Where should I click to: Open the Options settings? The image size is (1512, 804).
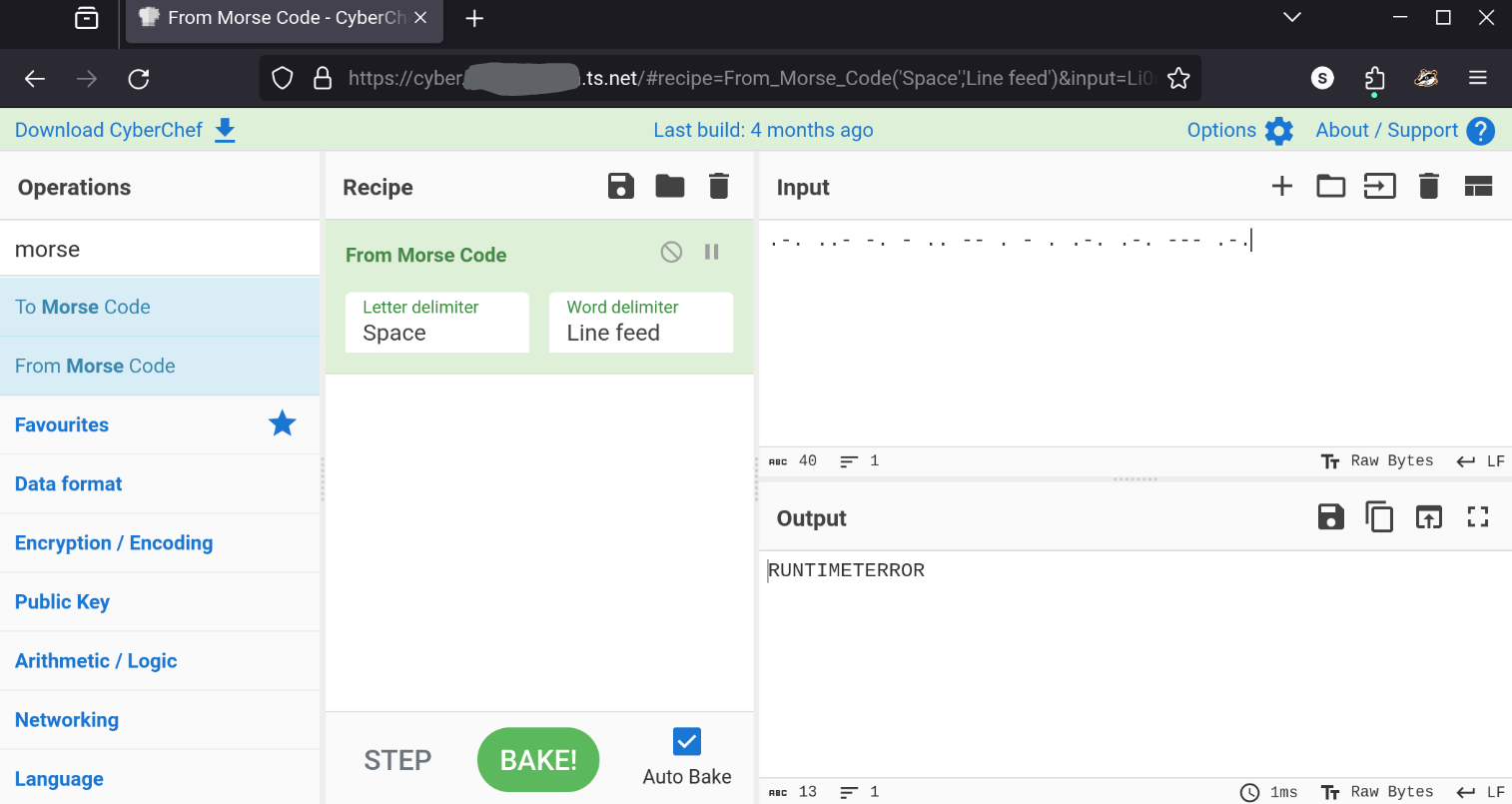[x=1240, y=130]
